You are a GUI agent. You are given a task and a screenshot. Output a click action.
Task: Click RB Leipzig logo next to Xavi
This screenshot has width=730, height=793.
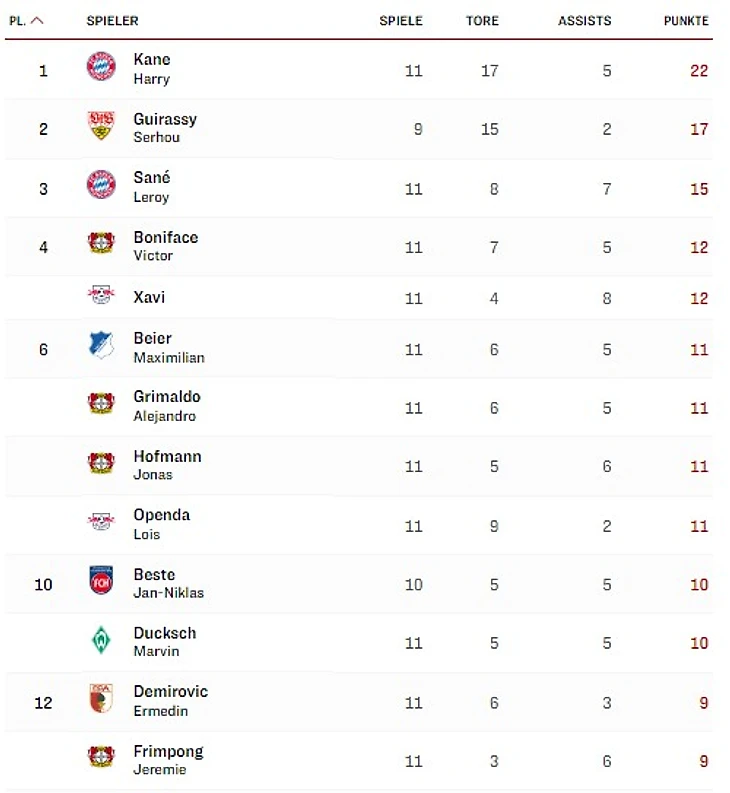(x=101, y=294)
